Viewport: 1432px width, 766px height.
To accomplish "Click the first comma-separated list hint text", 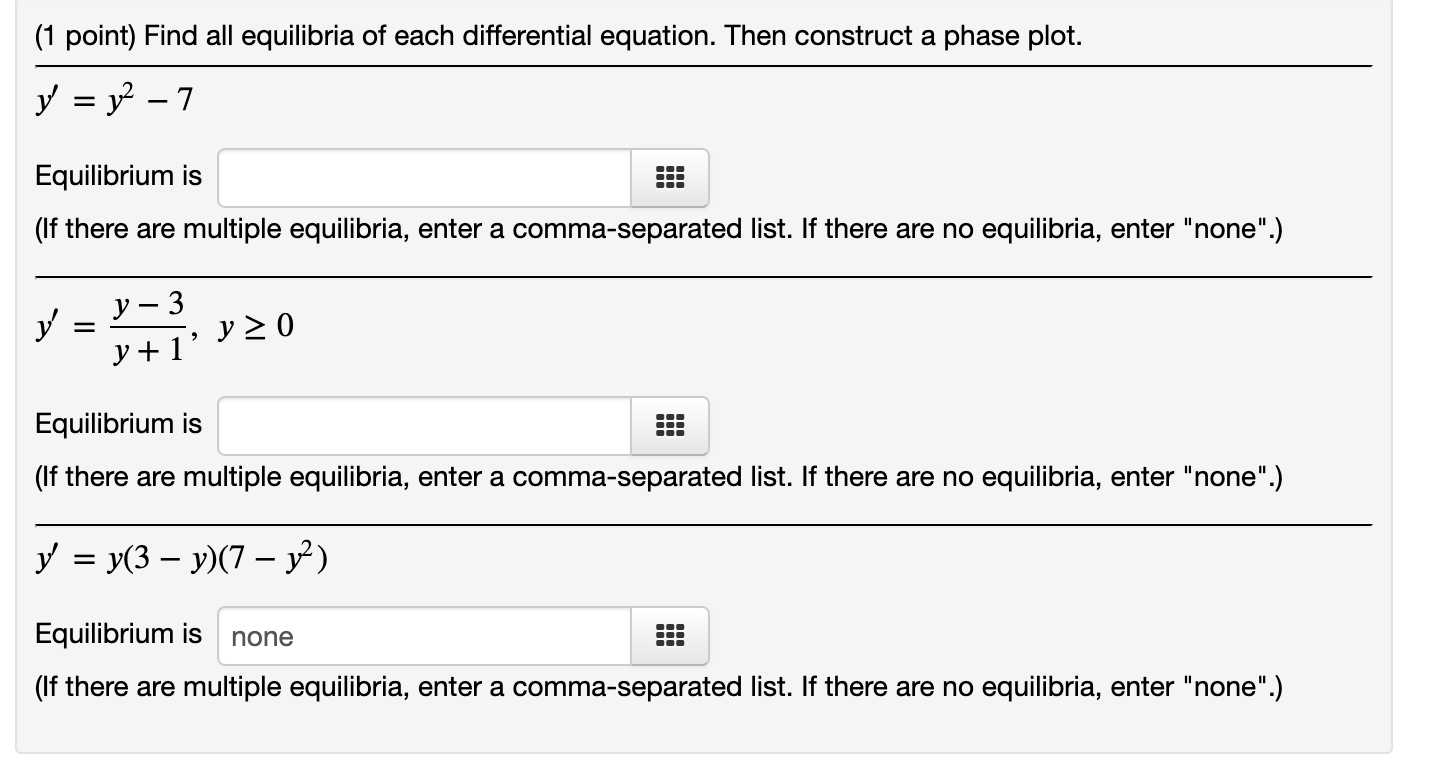I will pos(658,229).
